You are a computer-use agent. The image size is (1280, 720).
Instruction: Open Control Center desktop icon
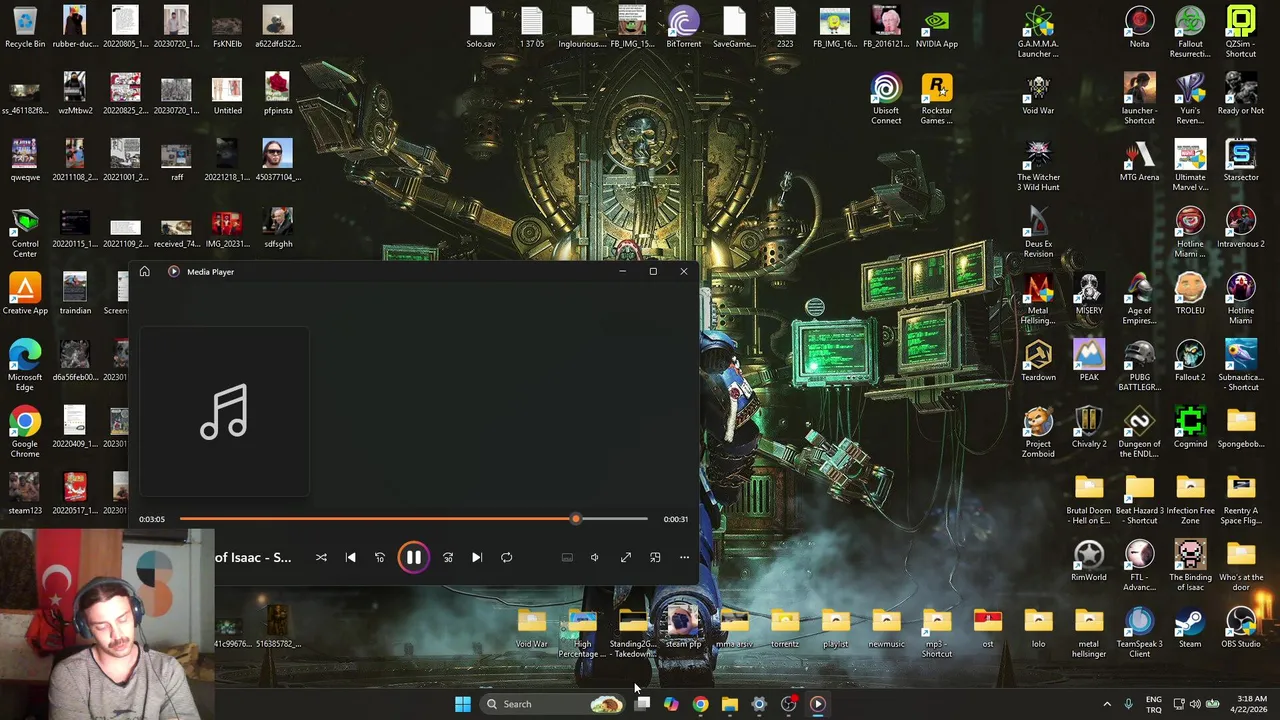point(25,233)
